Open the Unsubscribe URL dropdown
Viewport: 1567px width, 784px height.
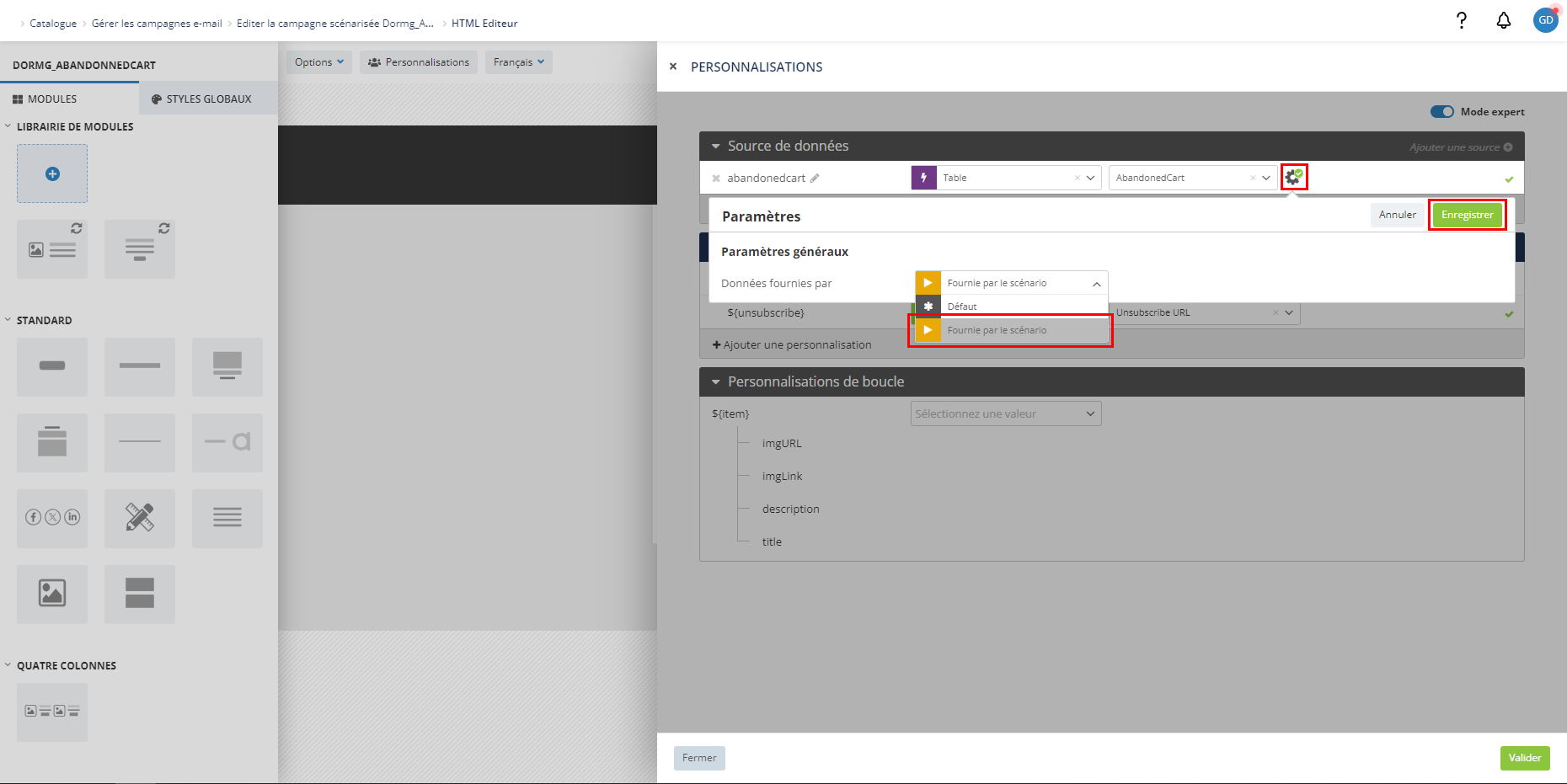click(x=1289, y=312)
